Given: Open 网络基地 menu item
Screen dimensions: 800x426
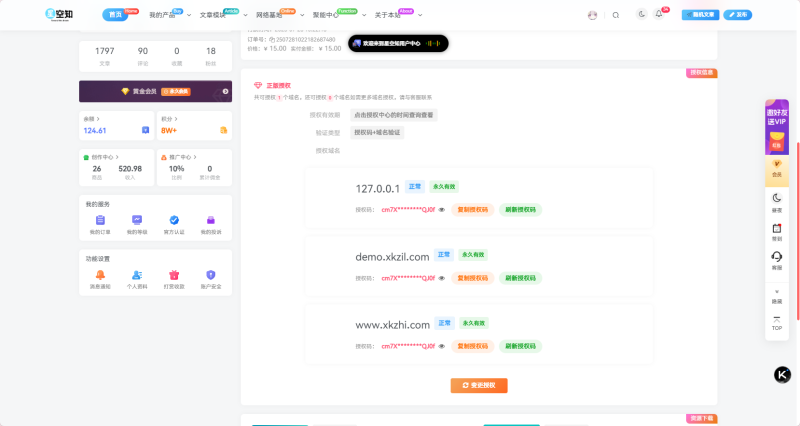Looking at the screenshot, I should click(x=269, y=15).
